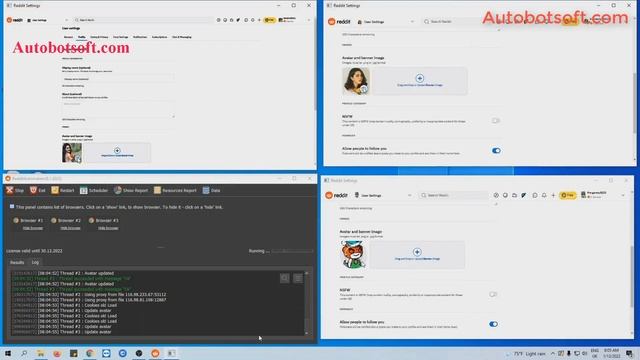Click Hide browser link under Browser #2
640x360 pixels.
(70, 228)
